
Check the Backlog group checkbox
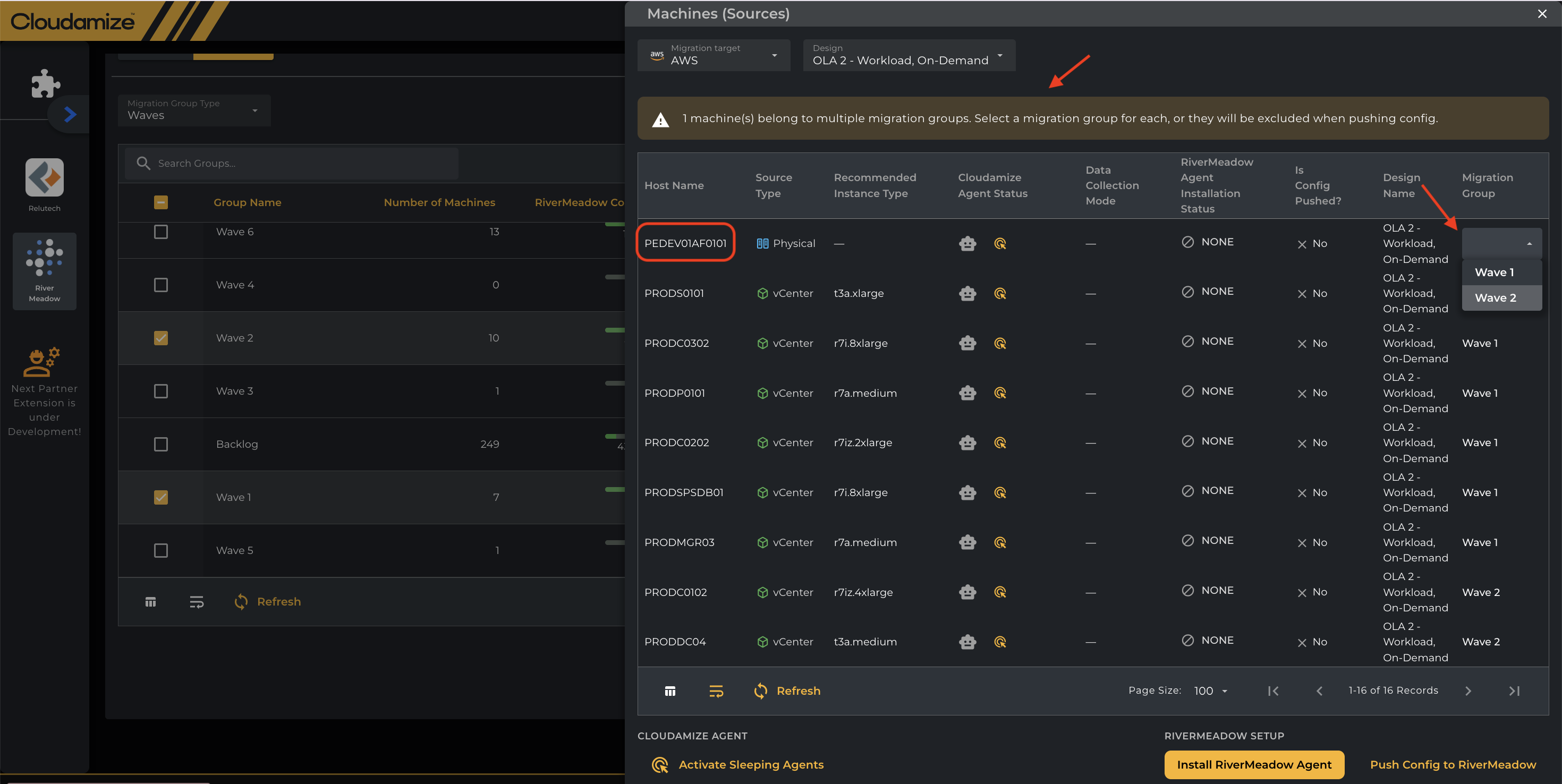click(x=160, y=445)
